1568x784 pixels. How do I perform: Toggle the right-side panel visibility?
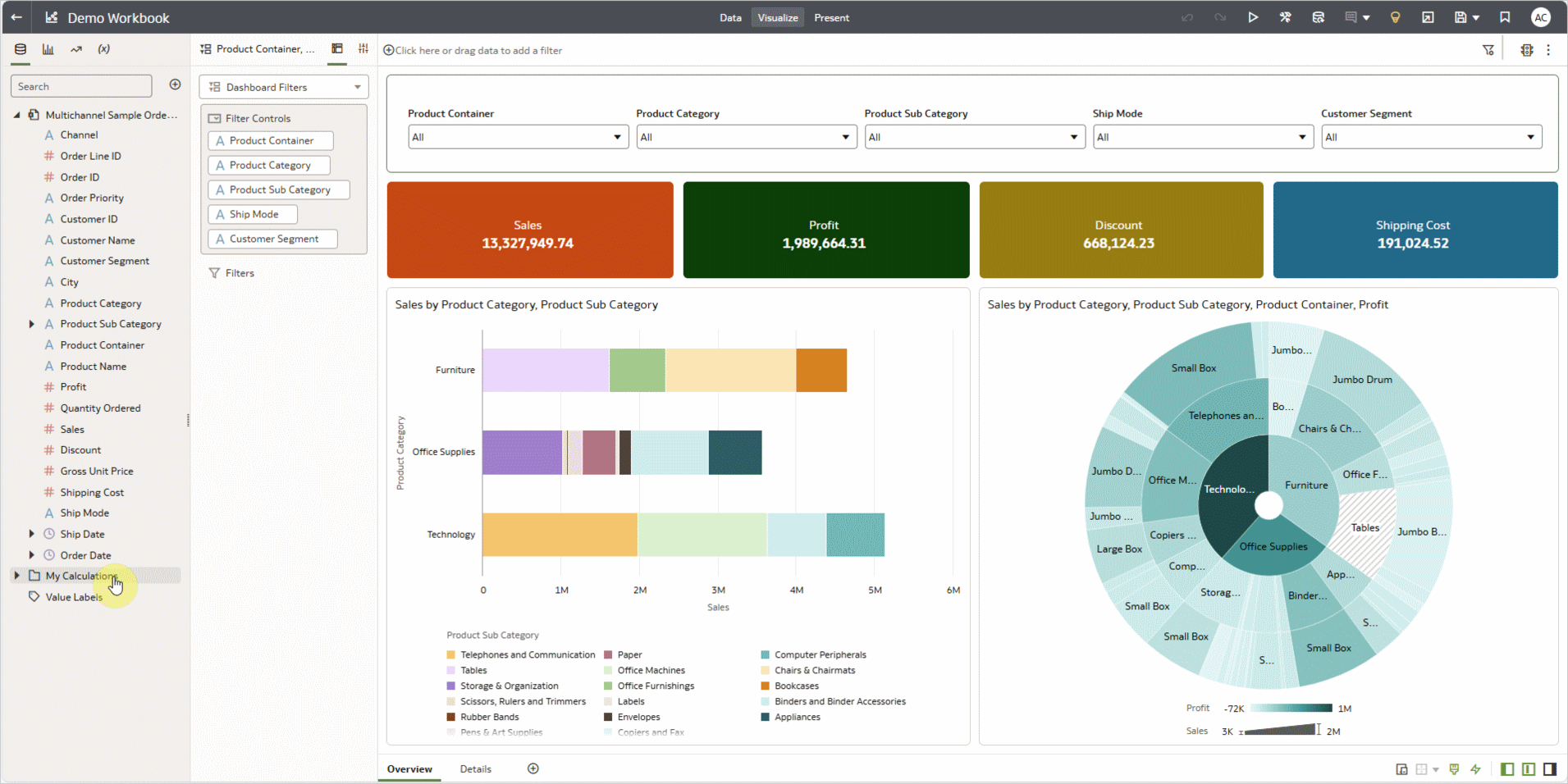1550,769
